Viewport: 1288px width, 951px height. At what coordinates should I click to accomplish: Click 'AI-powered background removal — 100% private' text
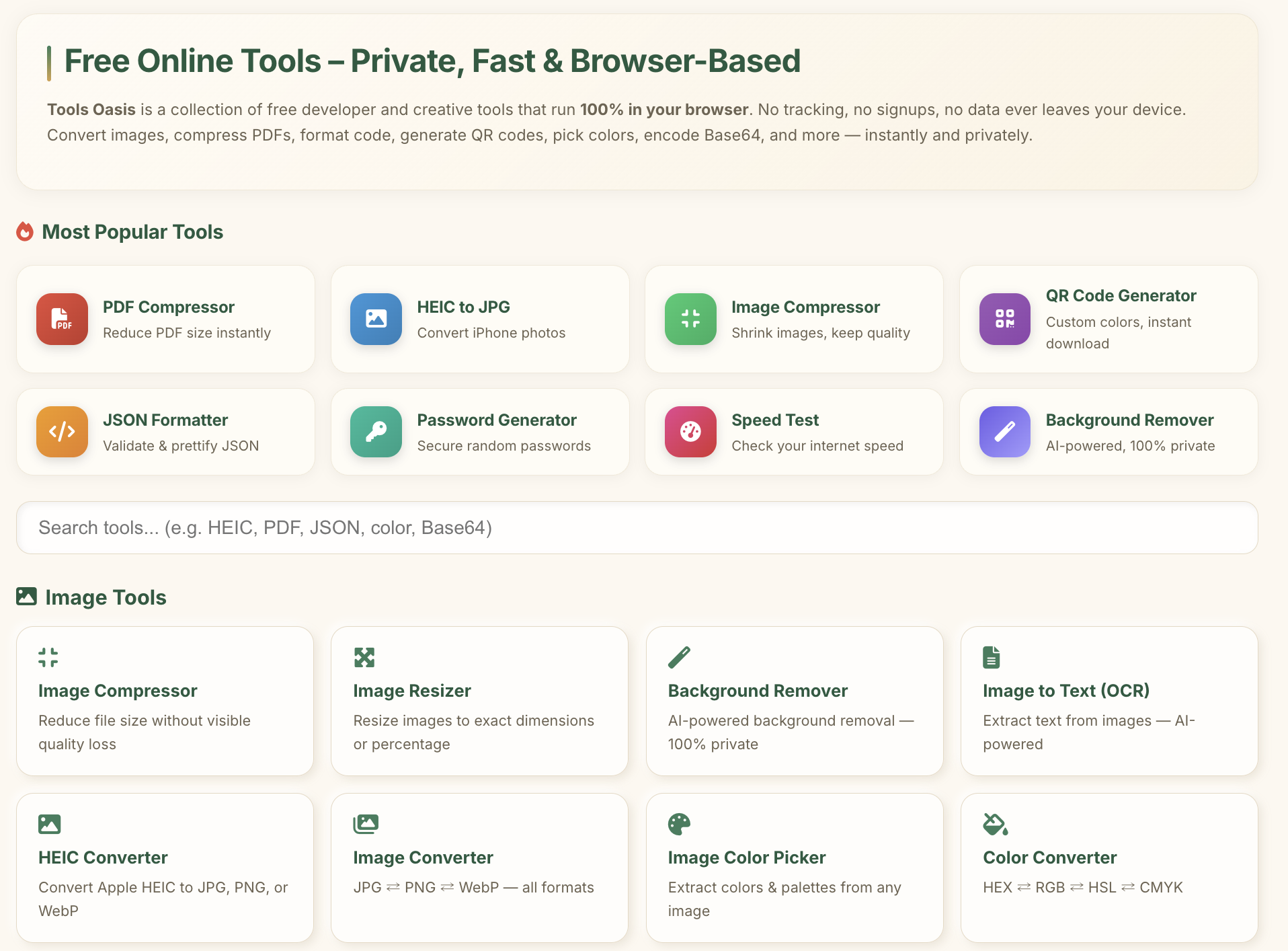791,732
